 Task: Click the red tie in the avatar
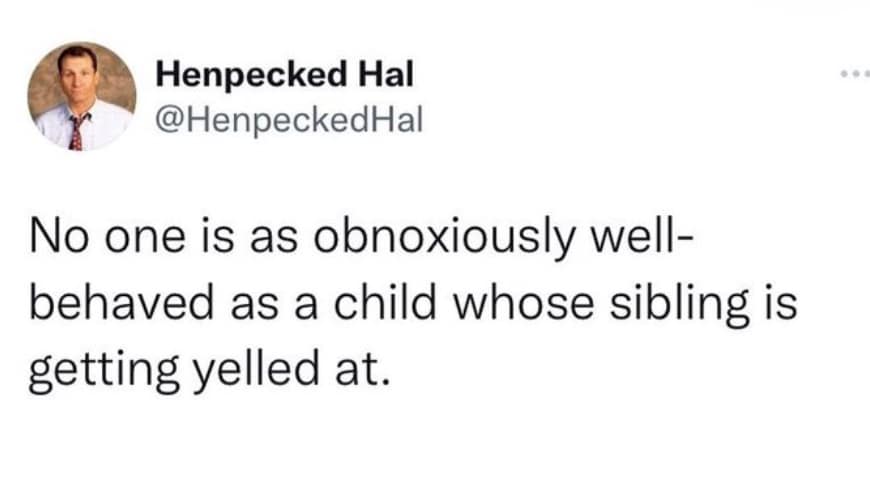pos(76,131)
